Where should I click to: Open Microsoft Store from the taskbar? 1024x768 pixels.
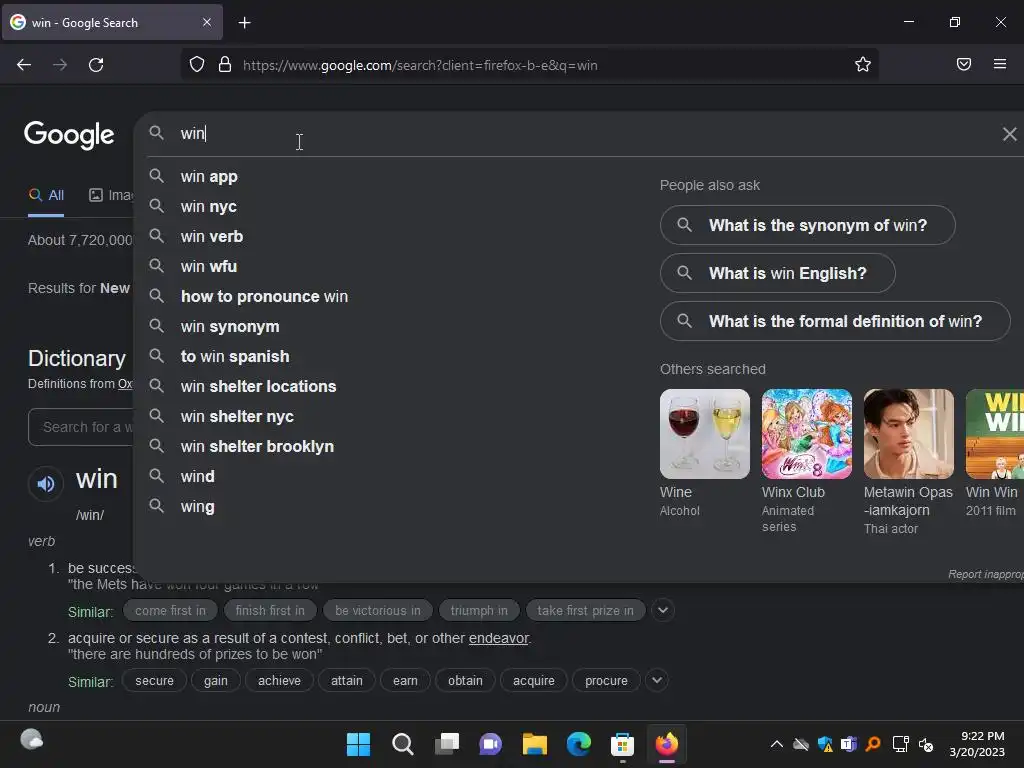coord(622,744)
